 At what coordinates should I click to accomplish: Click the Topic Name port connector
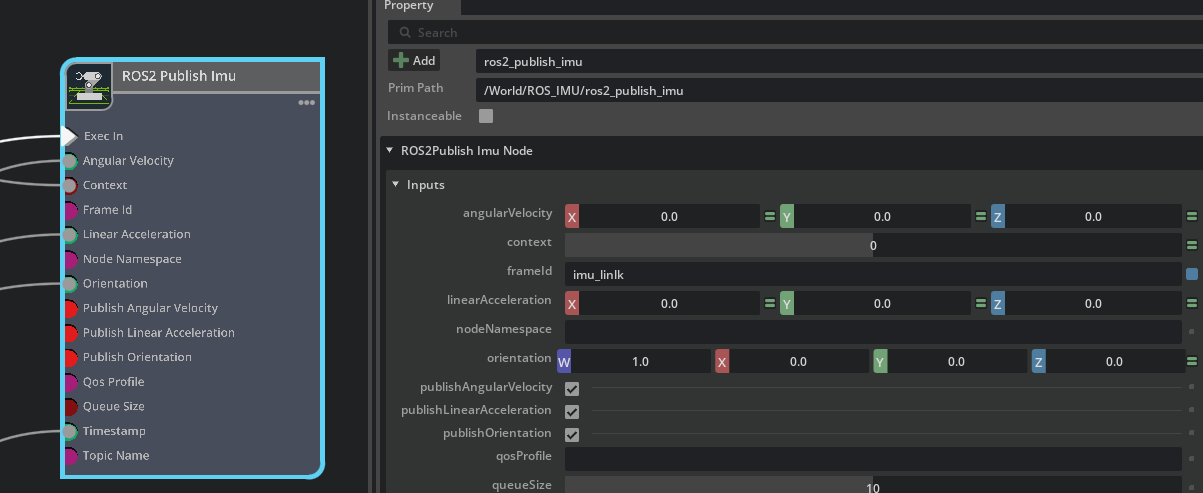click(70, 456)
